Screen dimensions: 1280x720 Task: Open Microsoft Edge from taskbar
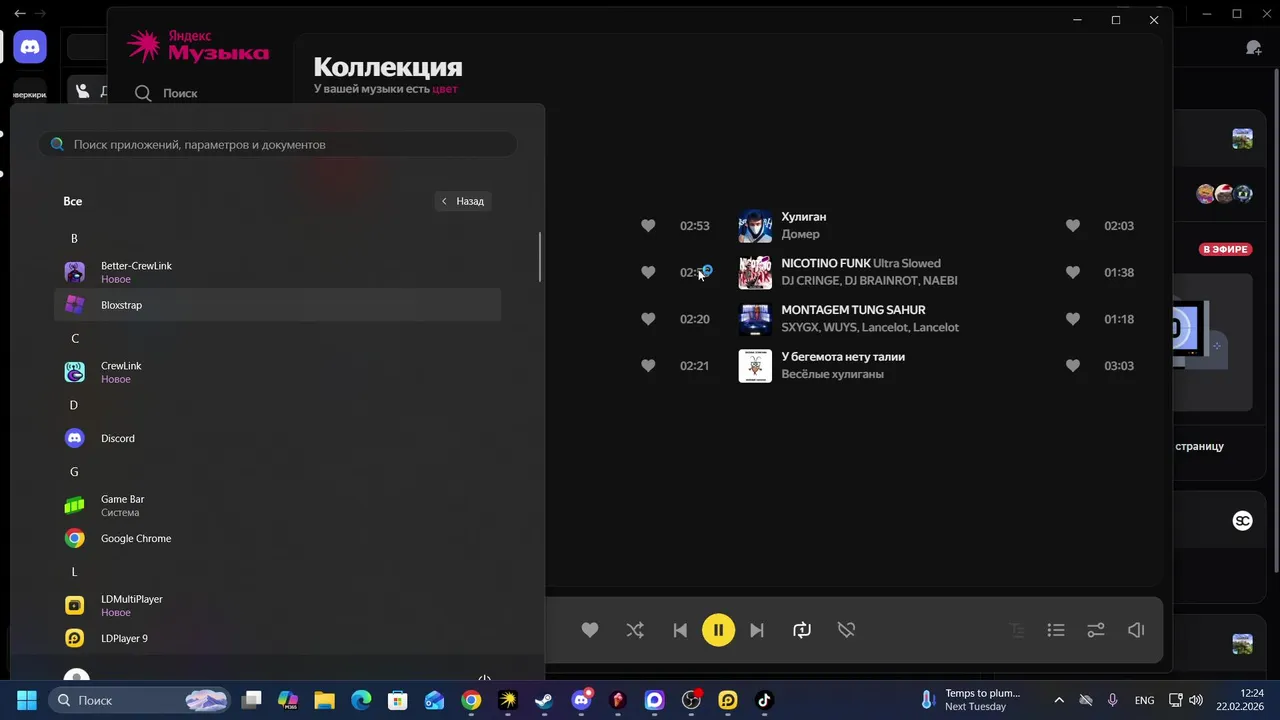pos(361,700)
